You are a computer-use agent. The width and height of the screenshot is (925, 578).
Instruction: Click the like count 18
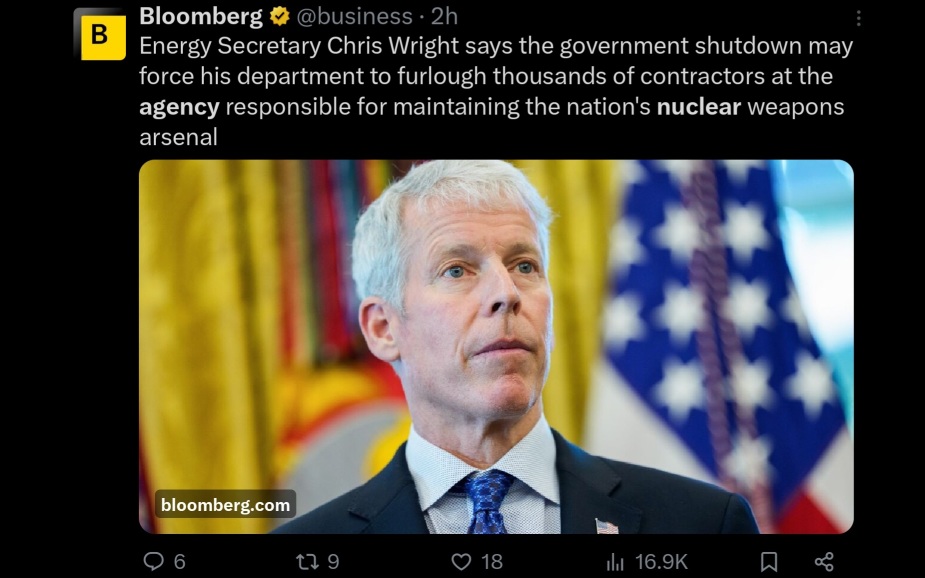tap(492, 561)
